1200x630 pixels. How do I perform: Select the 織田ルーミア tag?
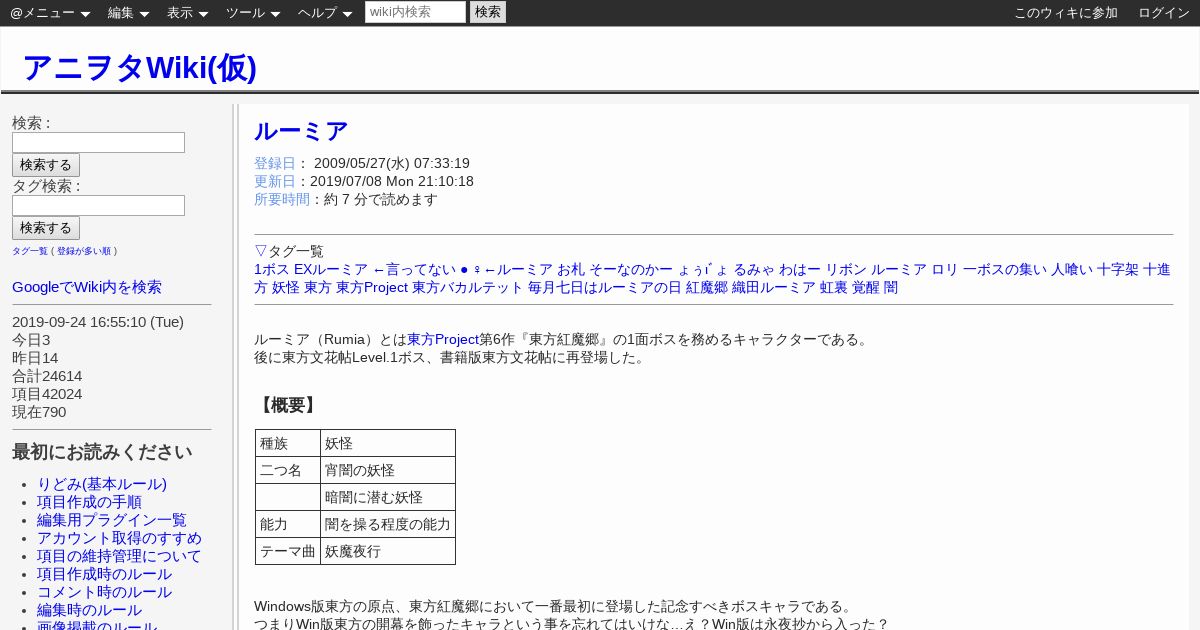pos(774,287)
